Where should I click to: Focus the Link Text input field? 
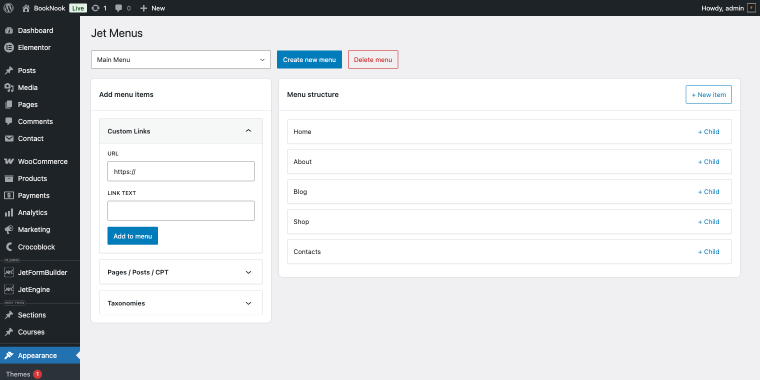(x=181, y=211)
